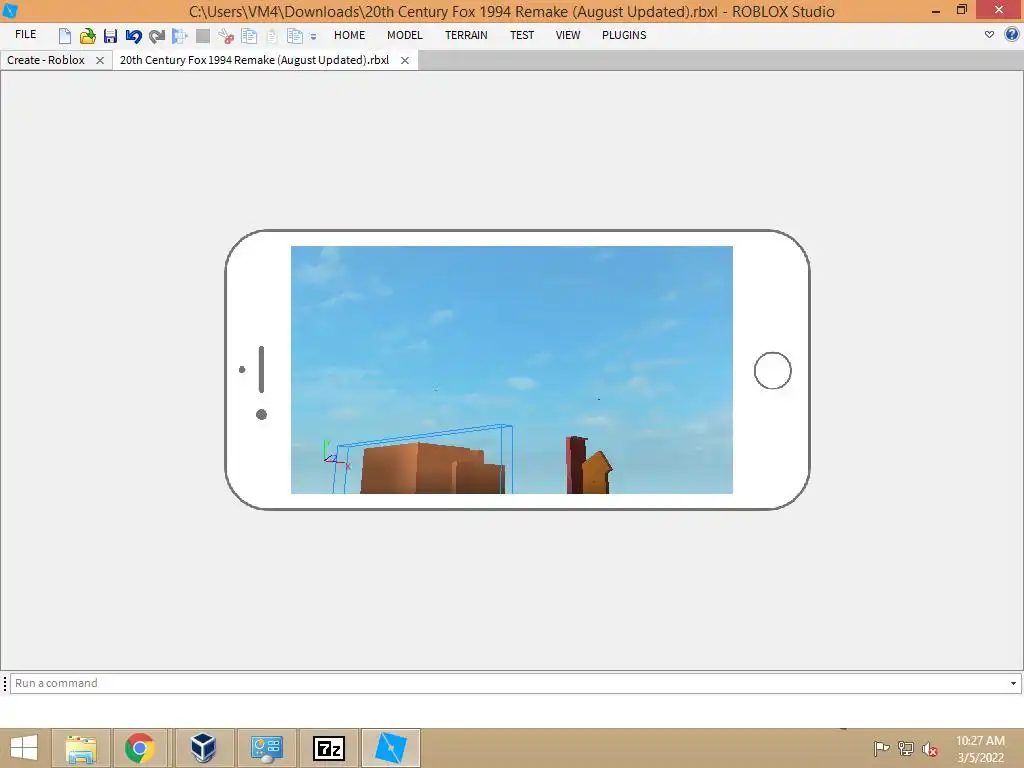This screenshot has width=1024, height=768.
Task: Launch Google Chrome from taskbar
Action: 140,748
